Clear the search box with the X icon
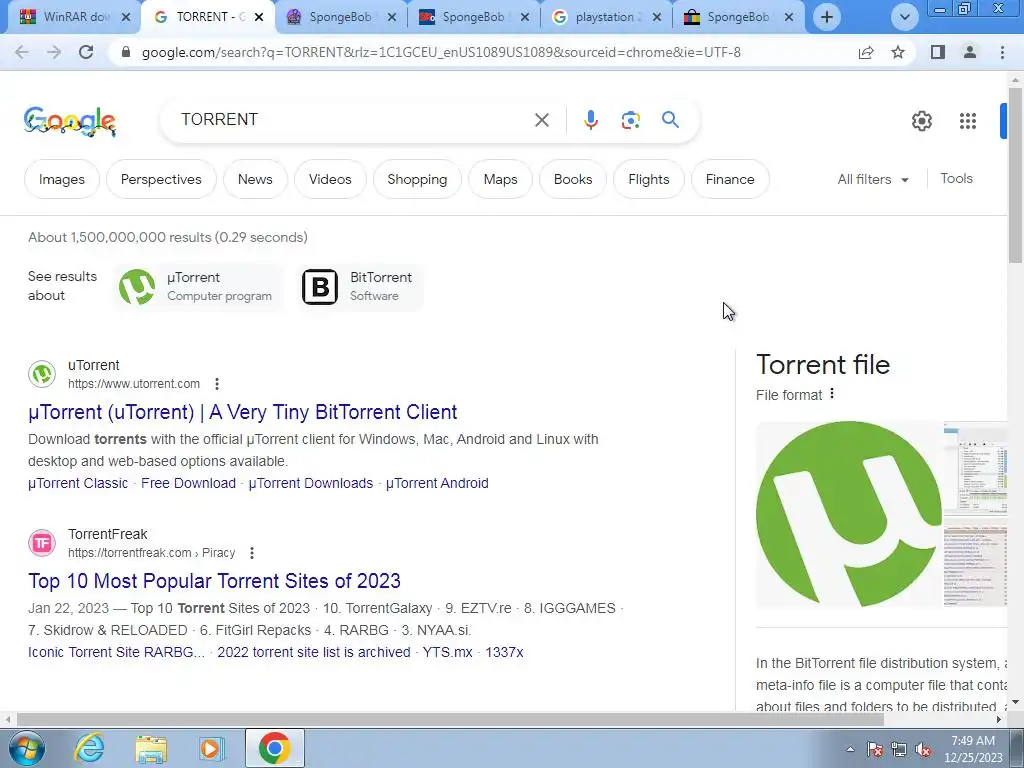The width and height of the screenshot is (1024, 768). (x=541, y=120)
